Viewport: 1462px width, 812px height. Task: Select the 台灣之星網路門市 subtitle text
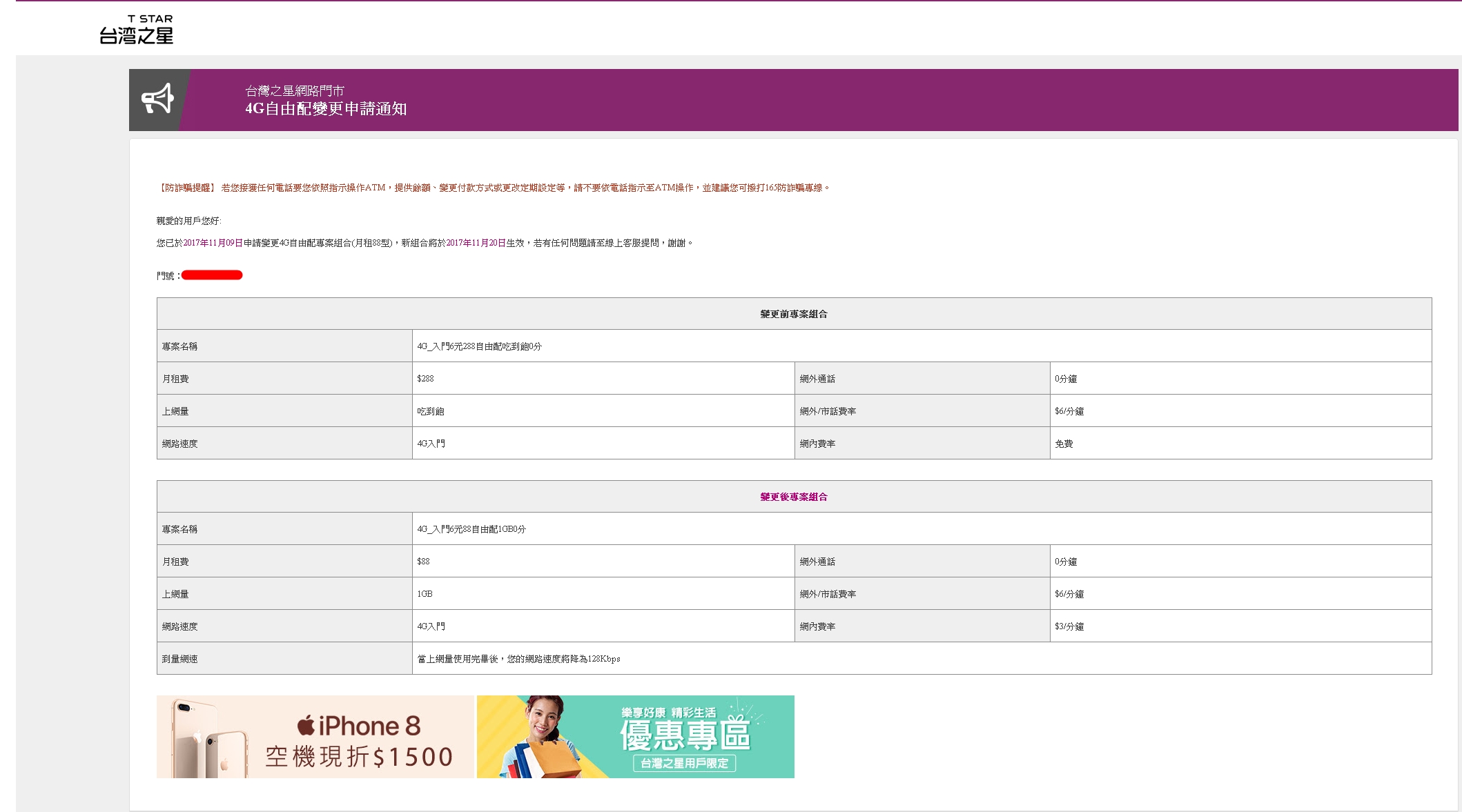(295, 91)
